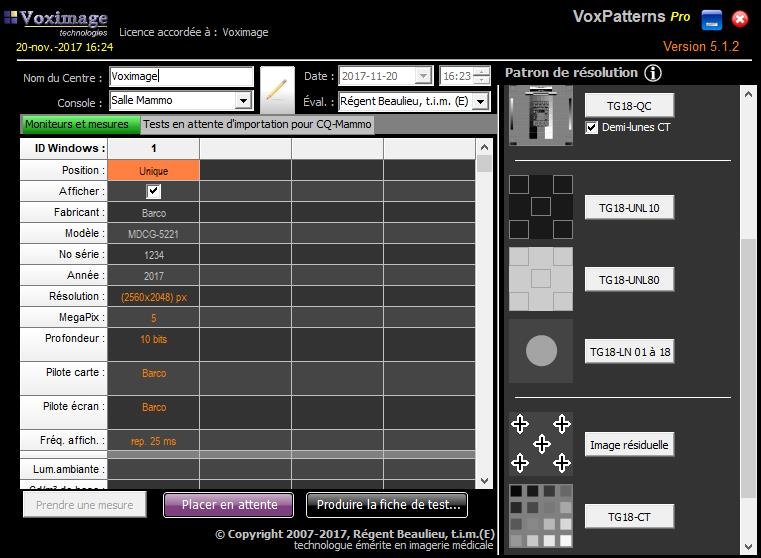The height and width of the screenshot is (558, 761).
Task: Open Tests en attente d'importation tab
Action: pyautogui.click(x=257, y=124)
